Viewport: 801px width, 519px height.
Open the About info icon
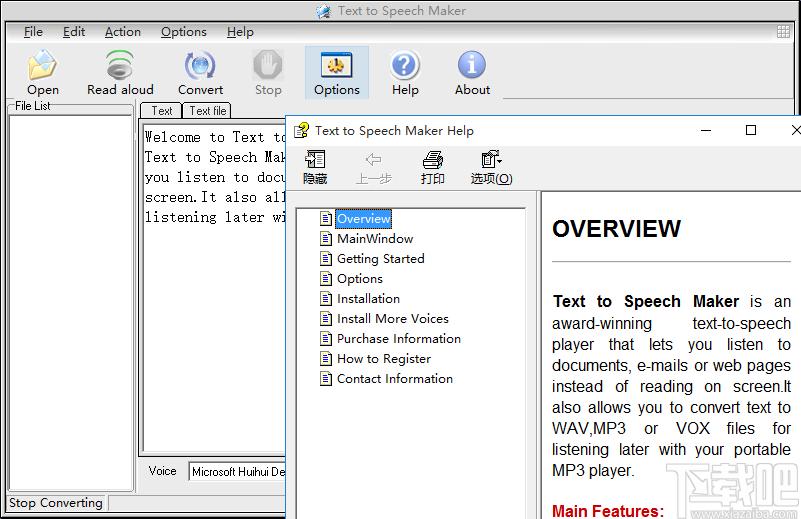[472, 65]
